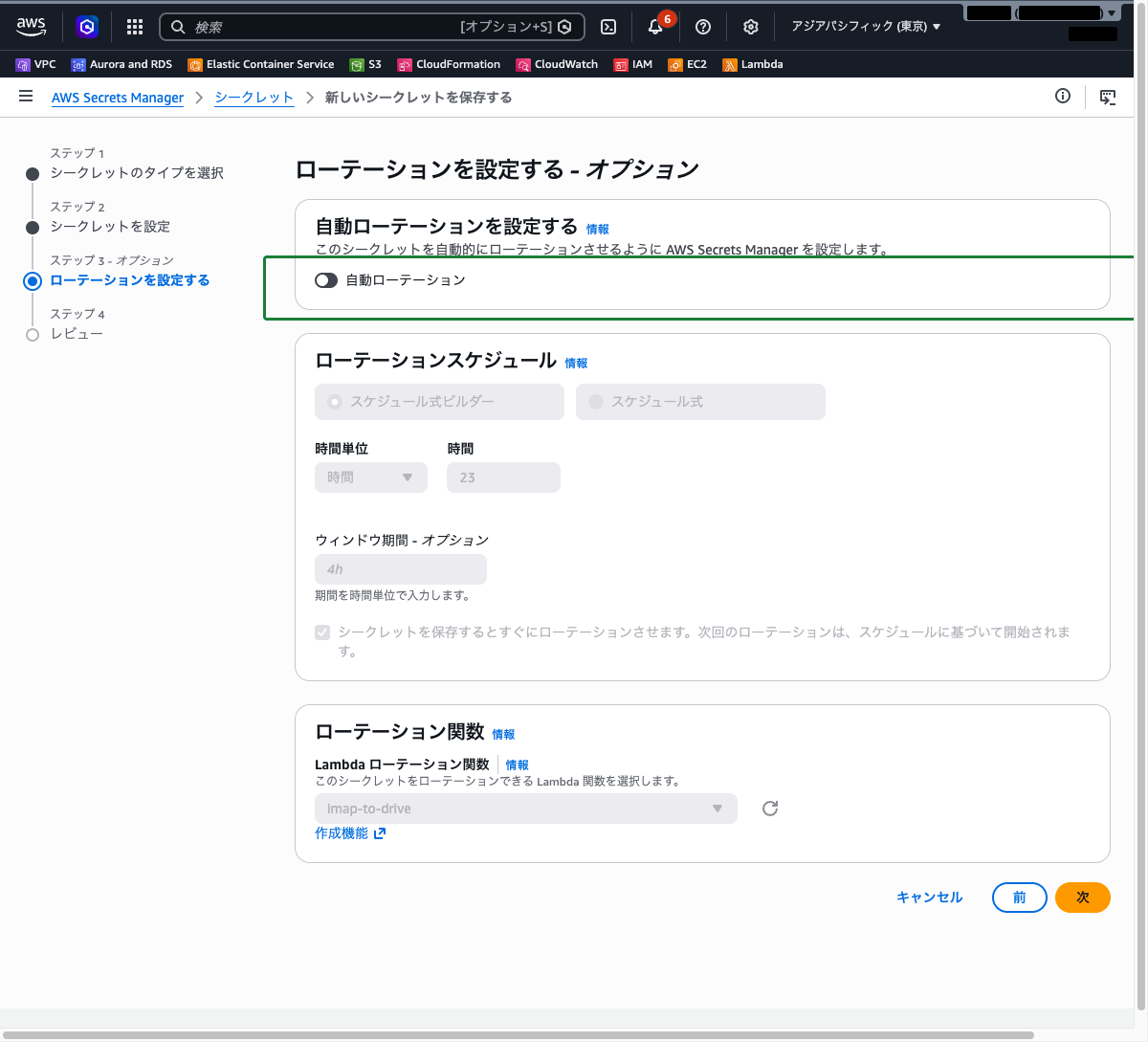Open the tutorials panel icon
Screen dimensions: 1148x1042
click(1108, 97)
